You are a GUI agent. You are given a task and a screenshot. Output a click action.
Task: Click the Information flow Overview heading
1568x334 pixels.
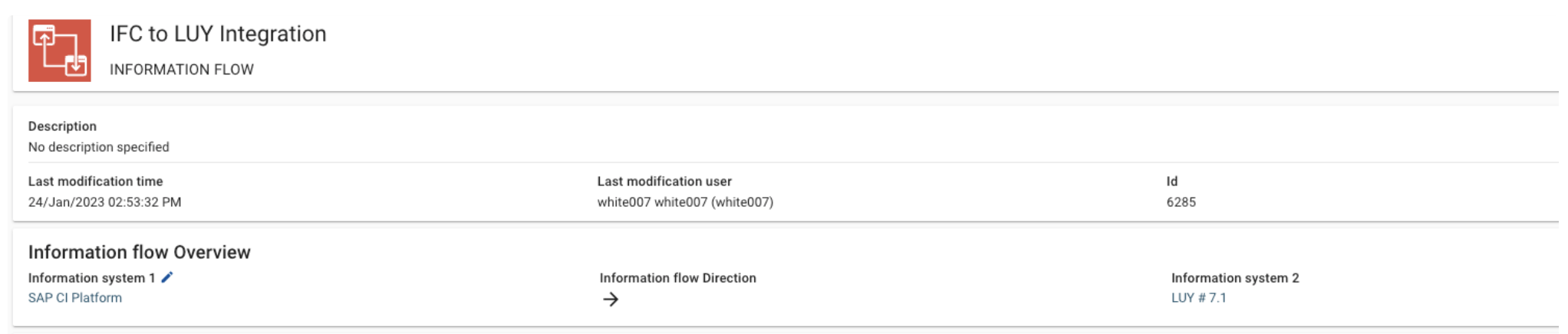tap(140, 252)
